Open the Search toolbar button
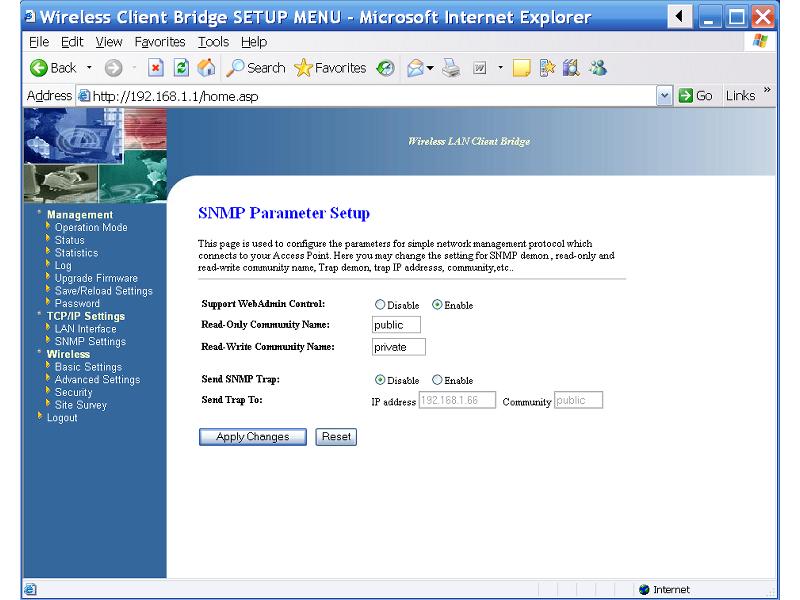800x600 pixels. (256, 68)
